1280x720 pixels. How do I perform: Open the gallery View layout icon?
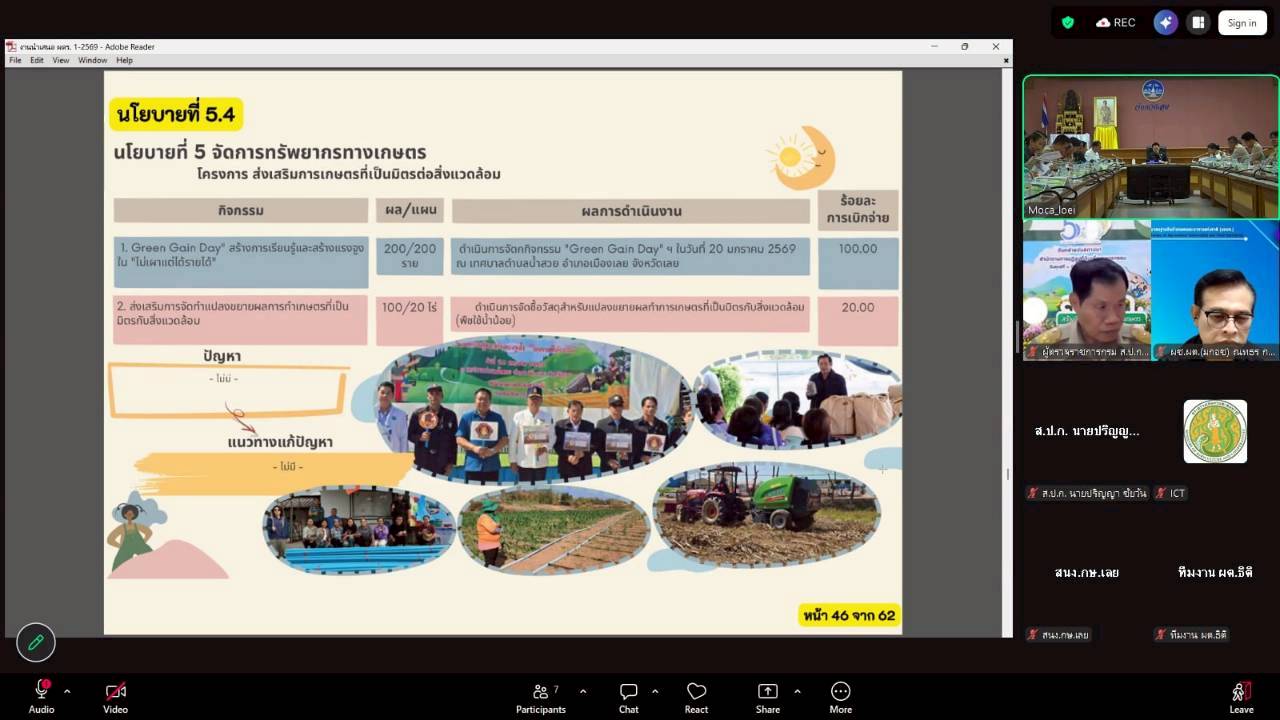pyautogui.click(x=1198, y=22)
